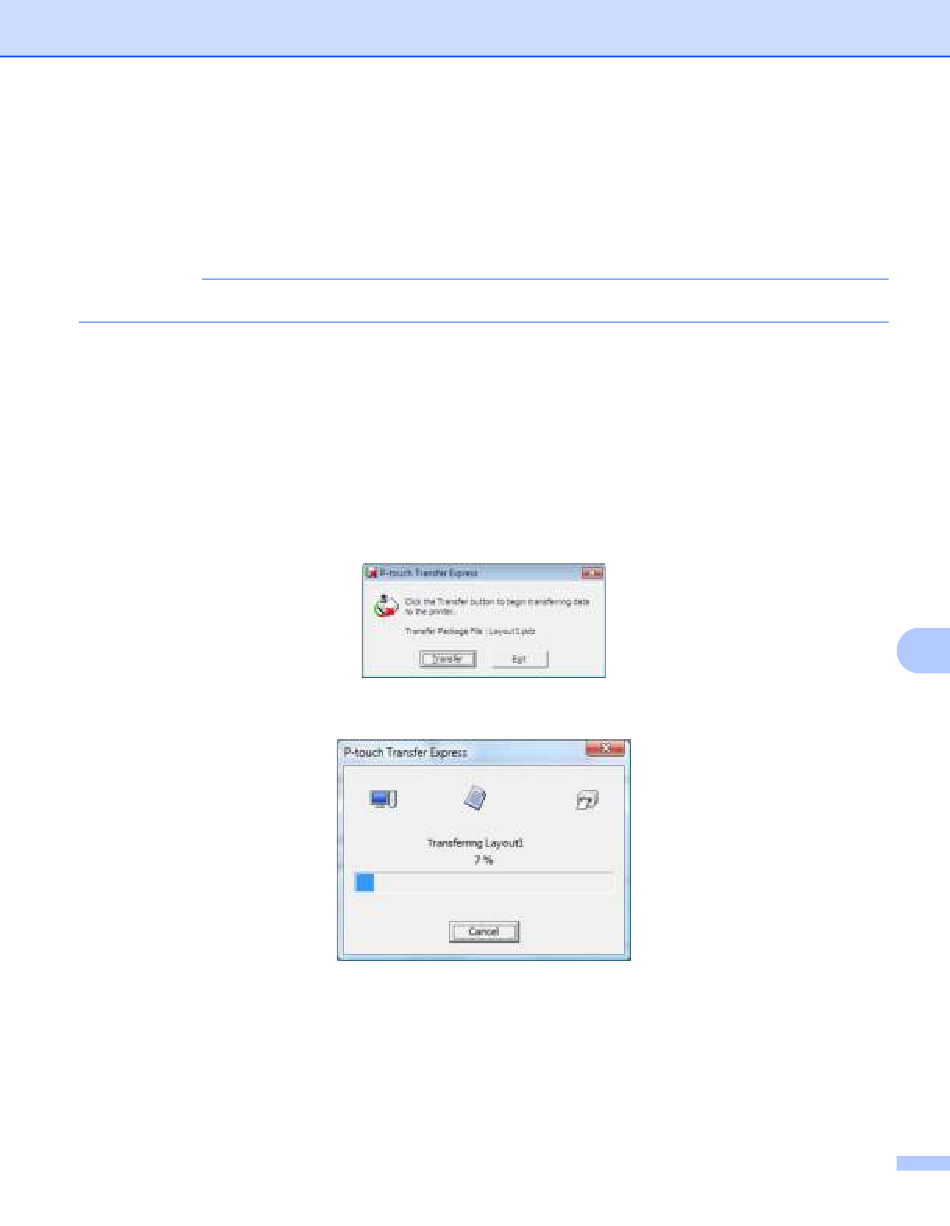Cancel the Layout1 transfer in progress

(484, 931)
